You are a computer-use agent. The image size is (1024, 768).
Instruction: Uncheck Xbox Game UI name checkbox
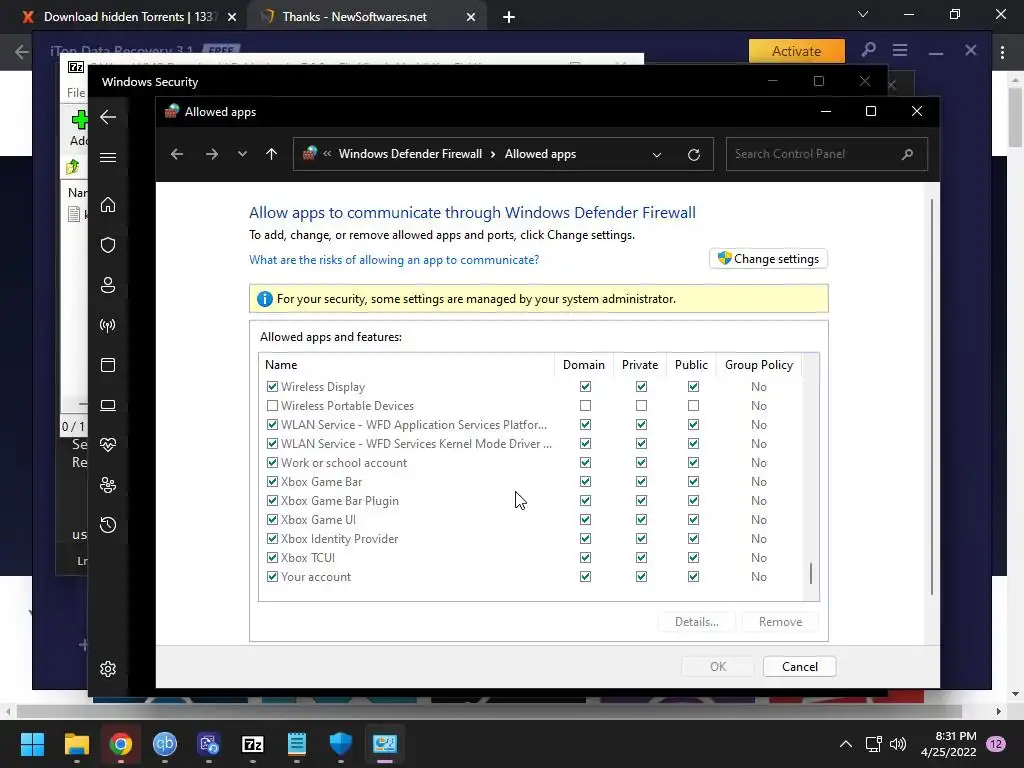[272, 520]
